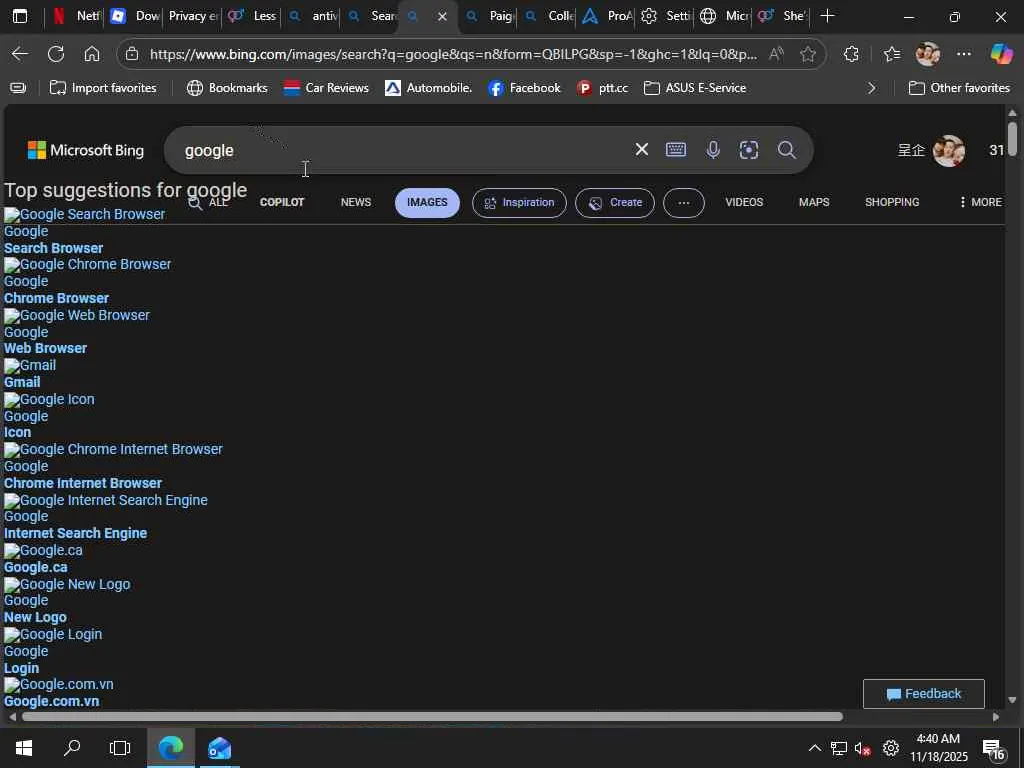Open Import favorites link
Image resolution: width=1024 pixels, height=768 pixels.
click(x=103, y=88)
